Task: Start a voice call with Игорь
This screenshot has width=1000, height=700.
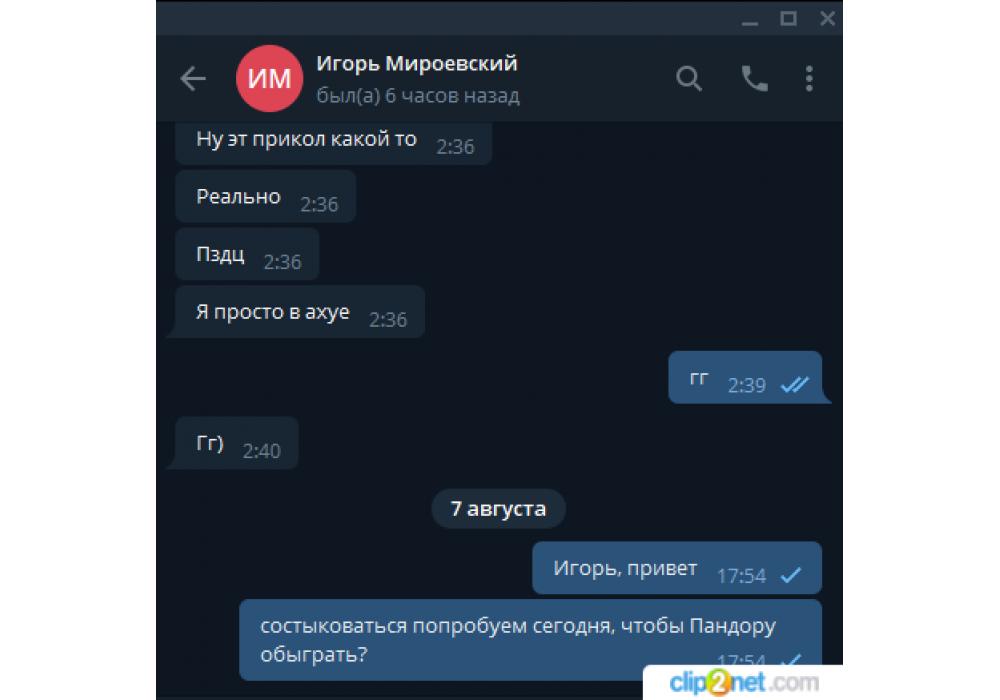Action: pos(754,79)
